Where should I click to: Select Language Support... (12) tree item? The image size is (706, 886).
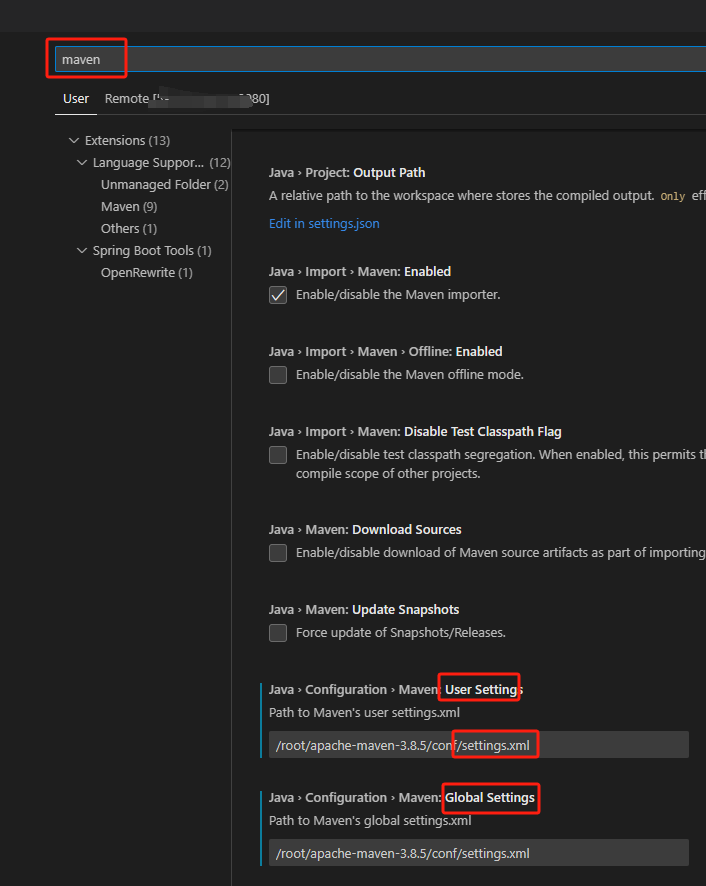(x=150, y=162)
